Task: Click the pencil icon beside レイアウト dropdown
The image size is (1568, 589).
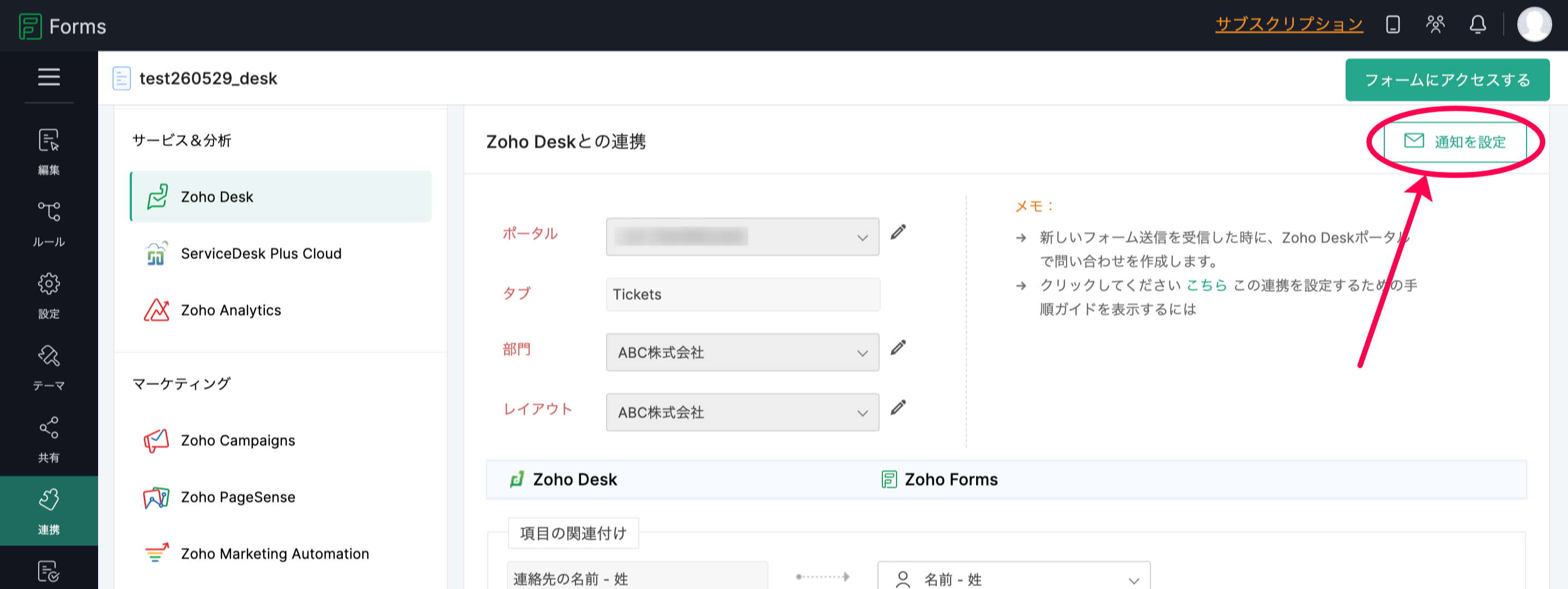Action: pyautogui.click(x=898, y=408)
